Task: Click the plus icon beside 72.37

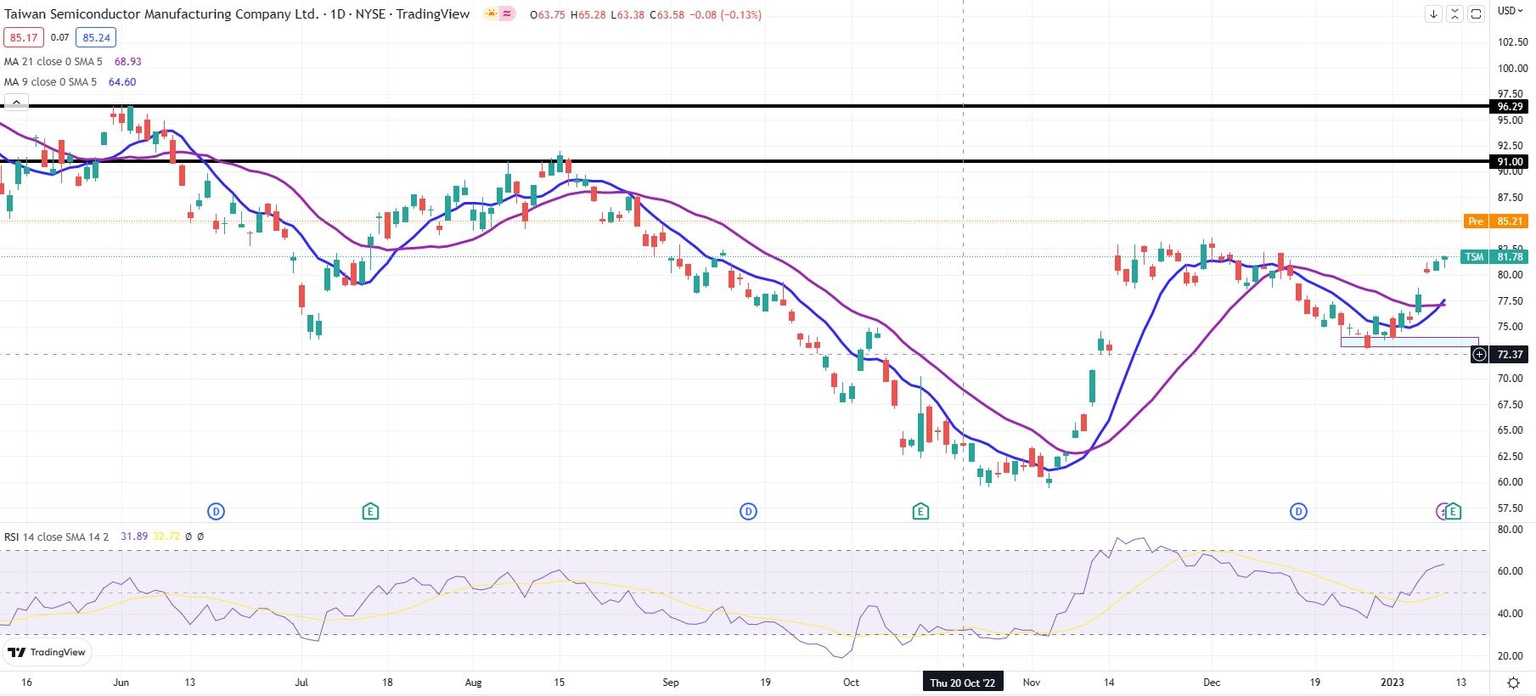Action: tap(1479, 354)
